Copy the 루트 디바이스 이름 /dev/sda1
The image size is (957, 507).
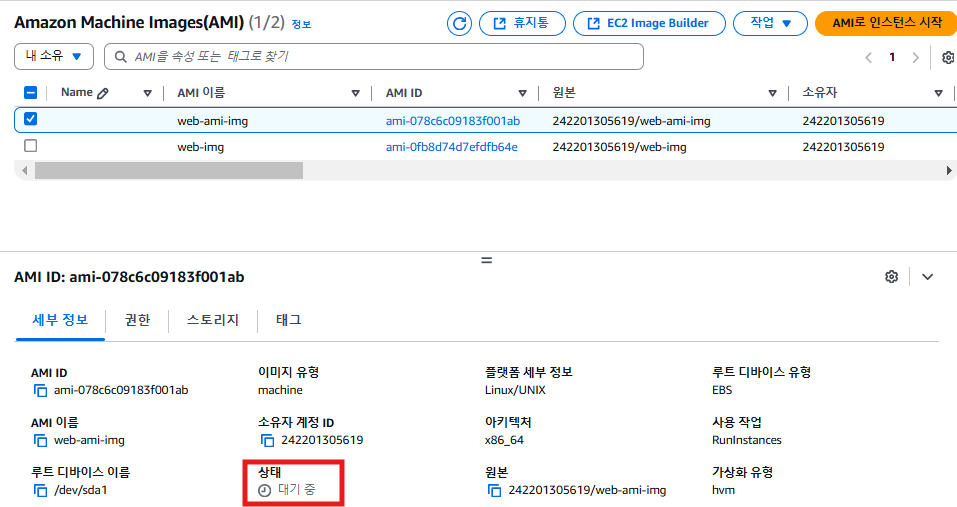coord(40,491)
